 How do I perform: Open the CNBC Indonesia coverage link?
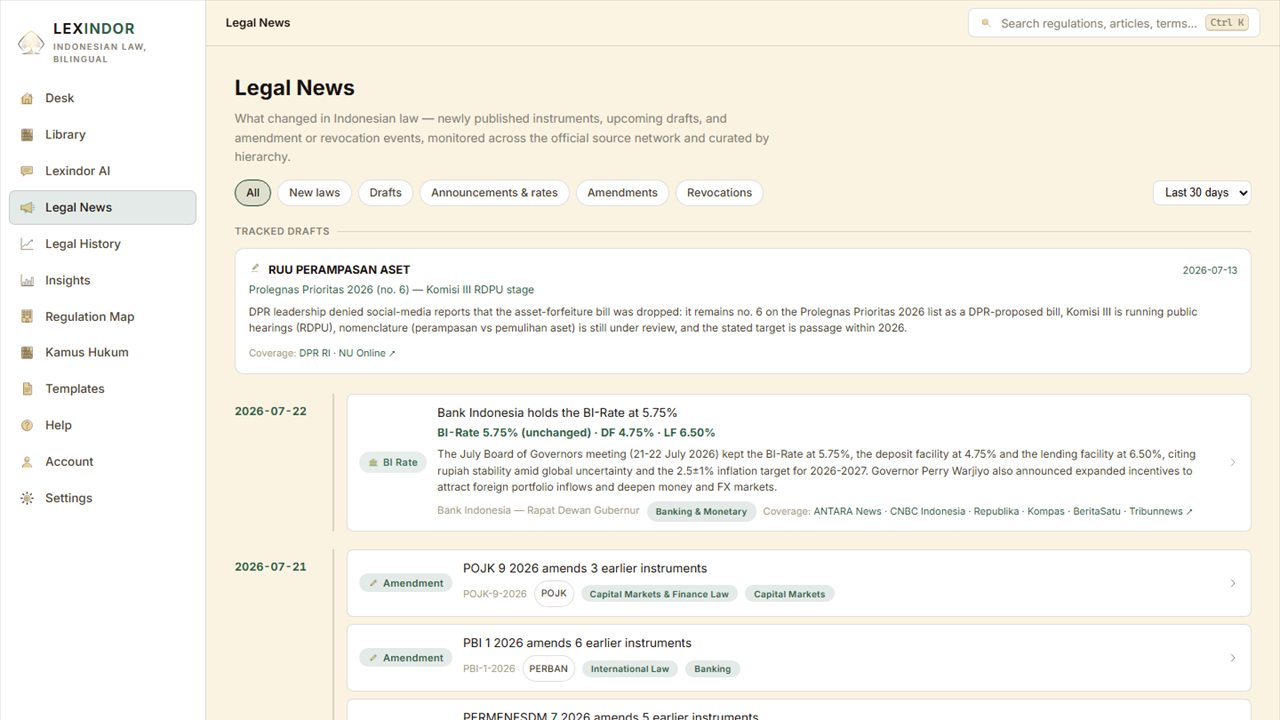pyautogui.click(x=928, y=511)
